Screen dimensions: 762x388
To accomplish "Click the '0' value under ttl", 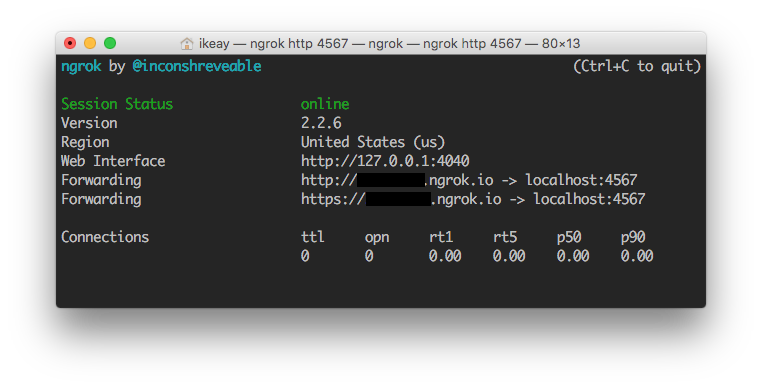I will click(x=305, y=256).
